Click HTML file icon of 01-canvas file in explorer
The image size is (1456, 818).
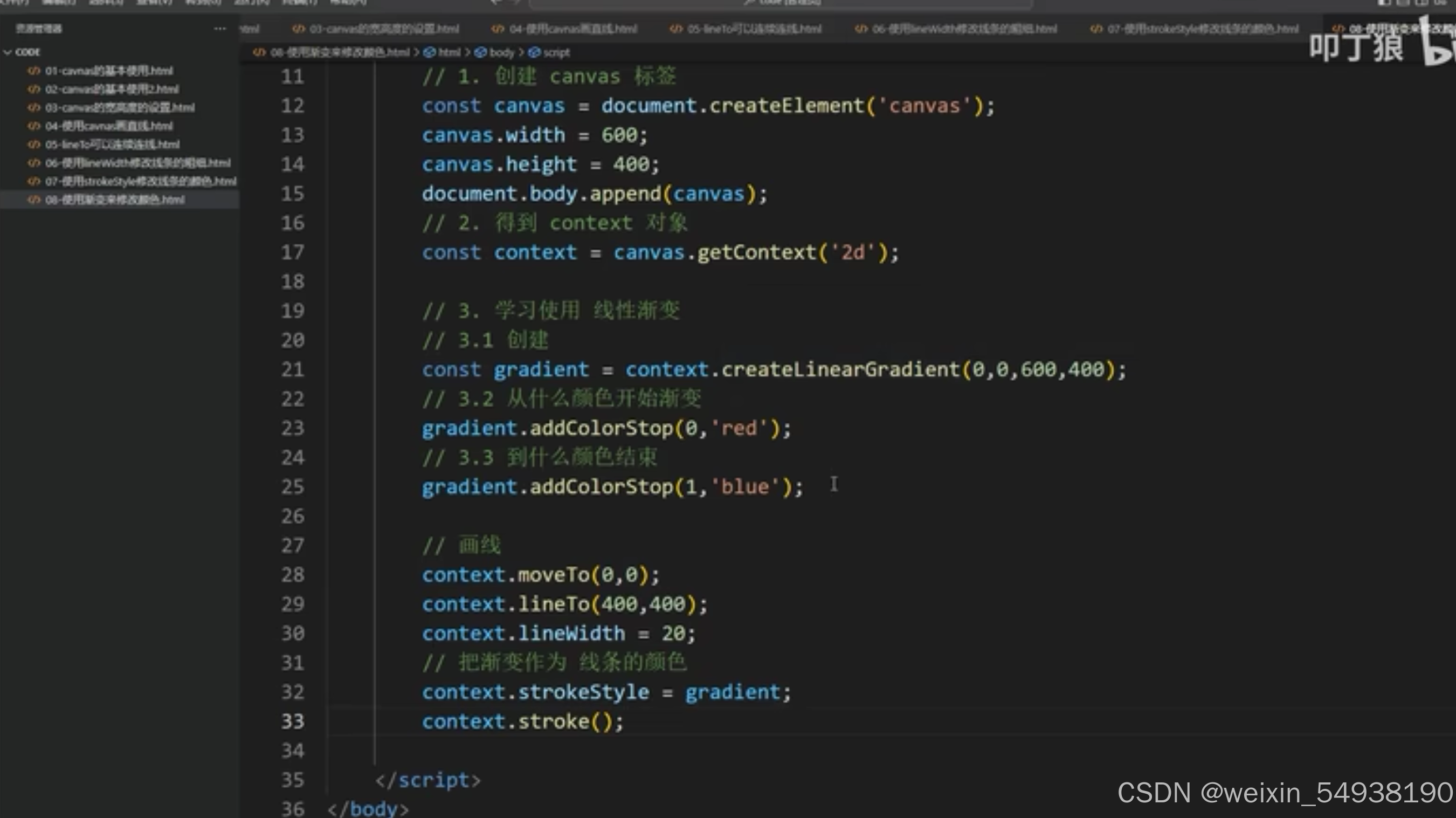pyautogui.click(x=34, y=71)
